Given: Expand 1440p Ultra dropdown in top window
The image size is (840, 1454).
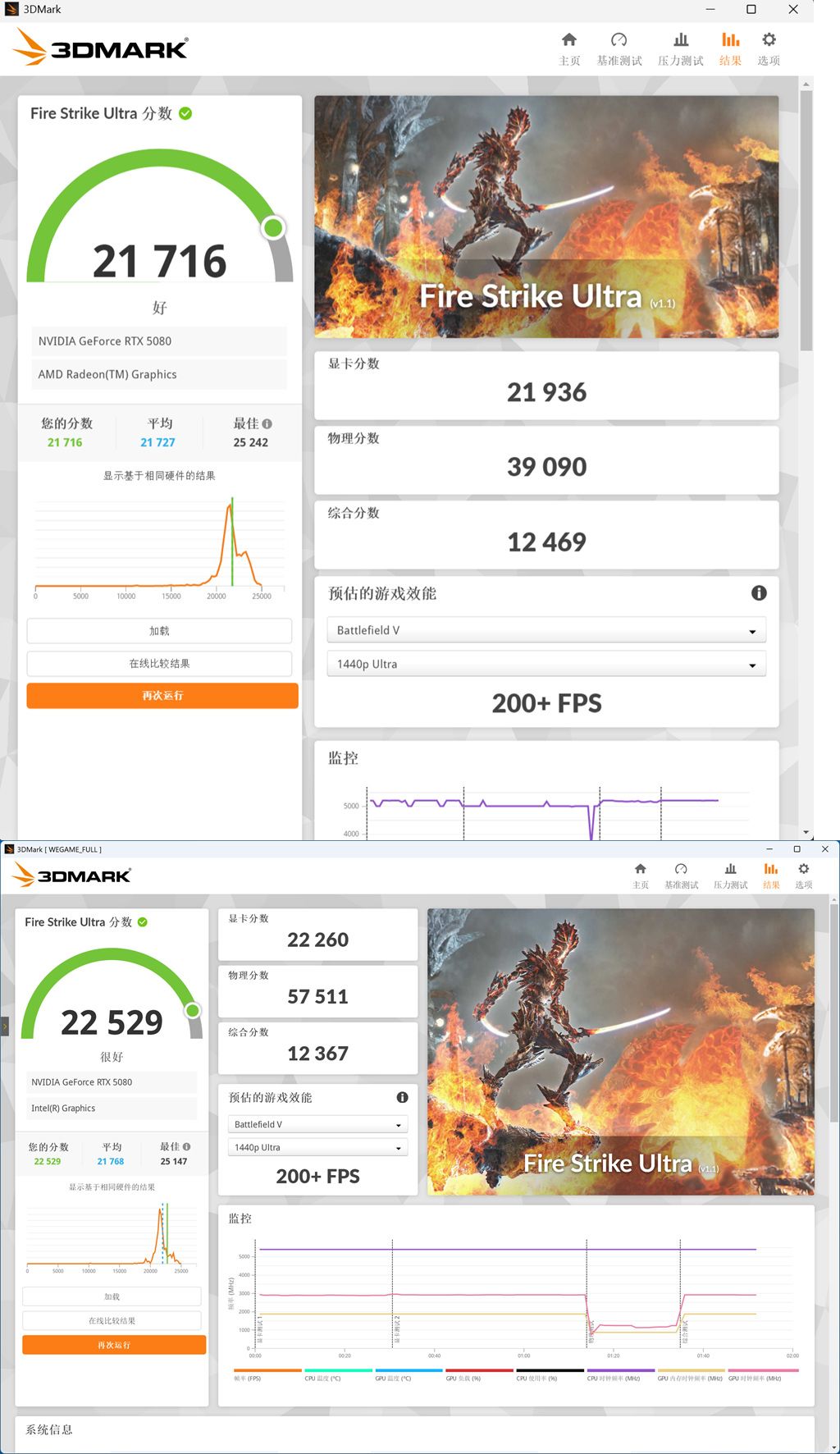Looking at the screenshot, I should (x=546, y=664).
